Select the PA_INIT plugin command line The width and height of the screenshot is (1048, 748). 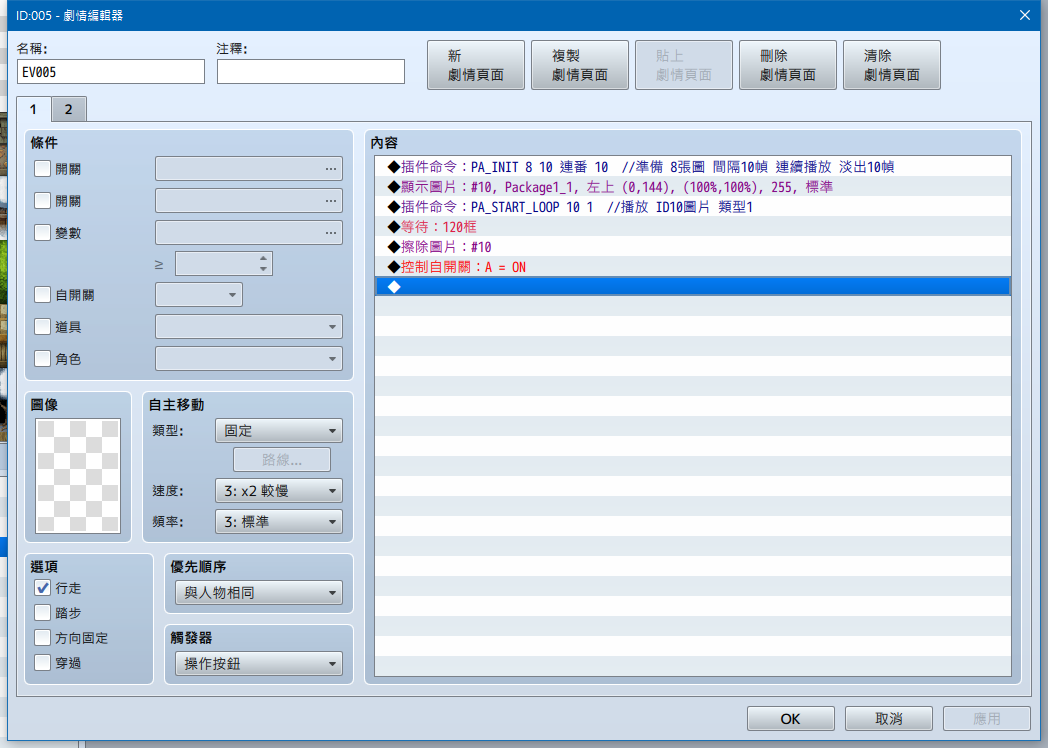coord(692,166)
